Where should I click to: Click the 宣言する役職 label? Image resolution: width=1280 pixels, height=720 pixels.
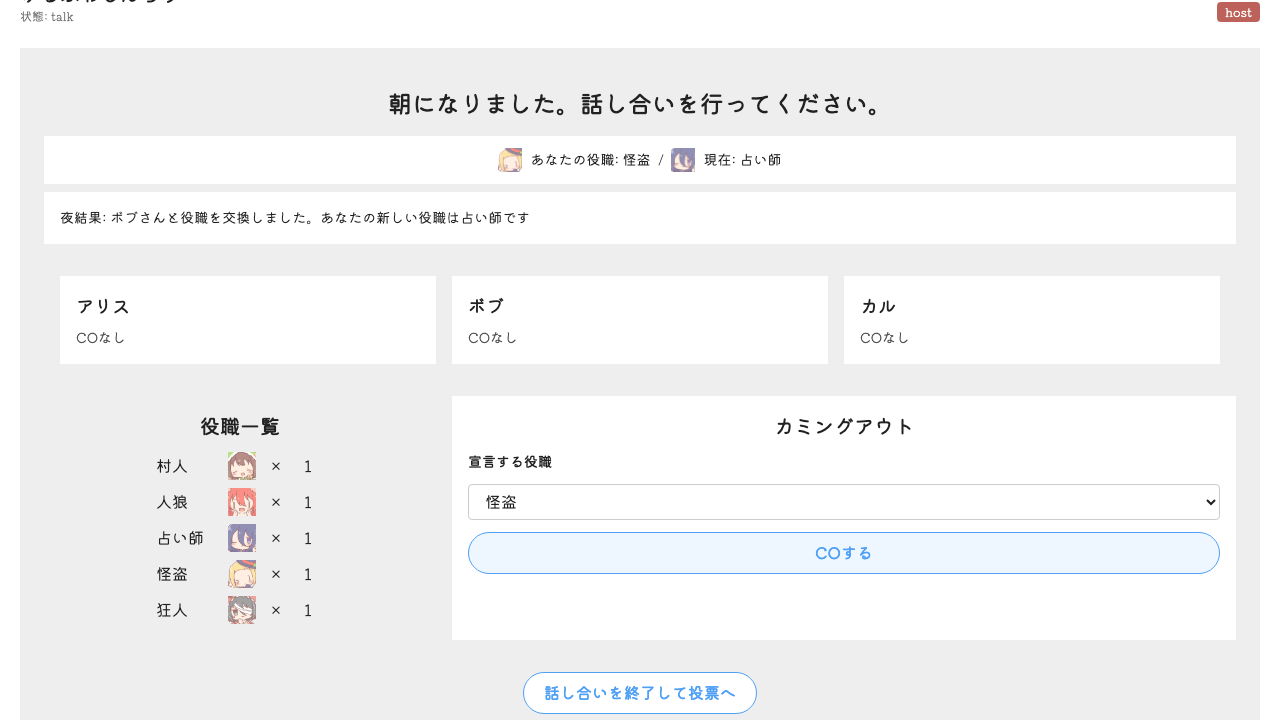coord(510,462)
